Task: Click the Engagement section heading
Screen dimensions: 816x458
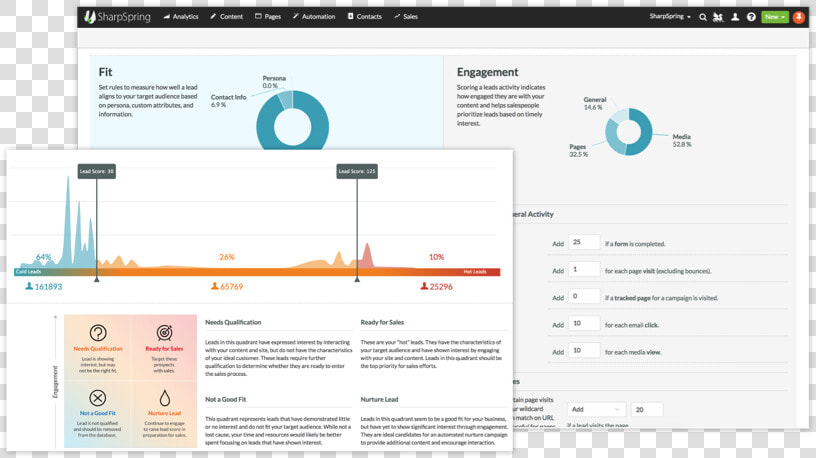Action: (488, 72)
